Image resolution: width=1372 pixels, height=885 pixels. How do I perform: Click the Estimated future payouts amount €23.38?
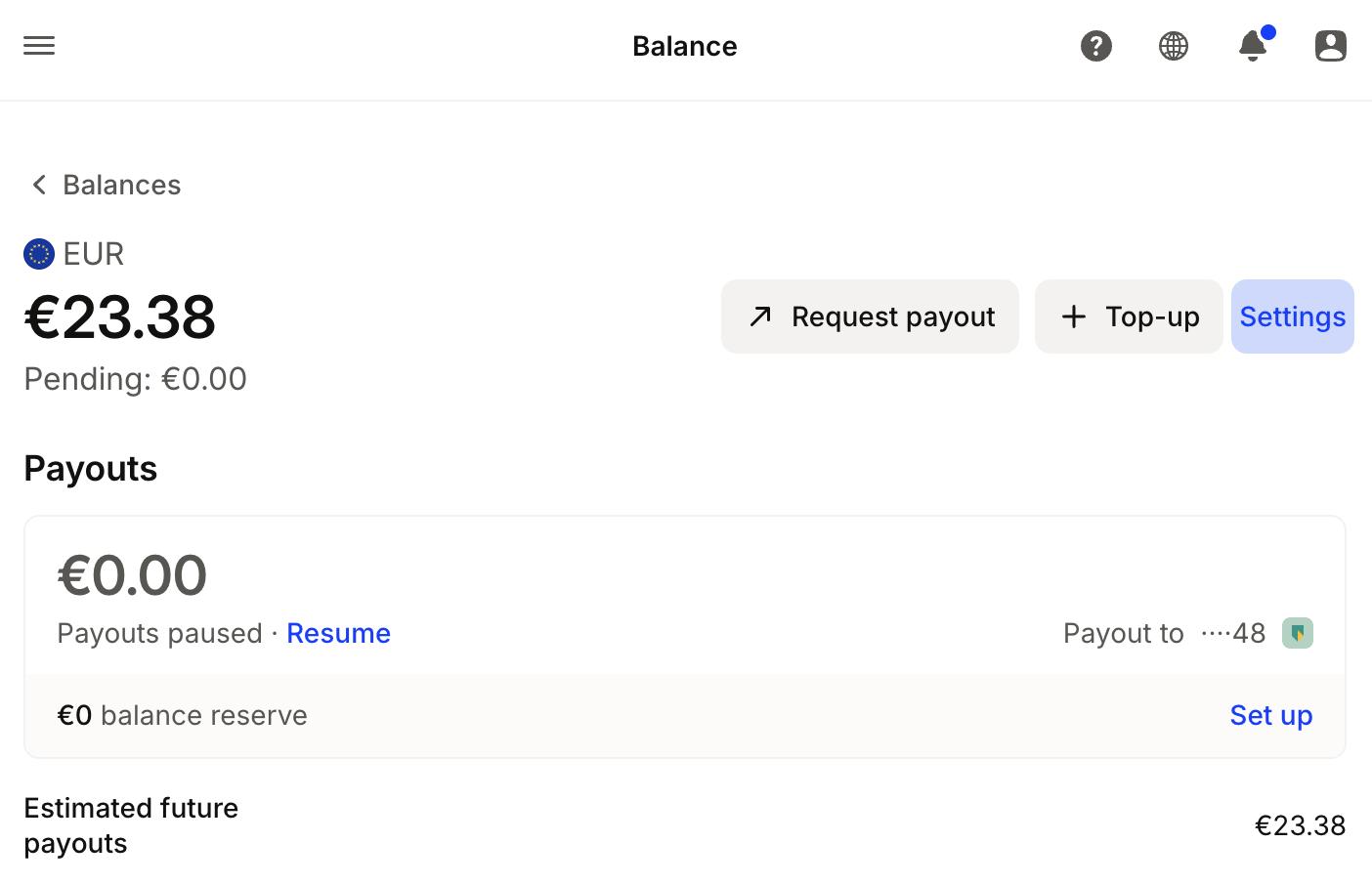click(x=1300, y=825)
